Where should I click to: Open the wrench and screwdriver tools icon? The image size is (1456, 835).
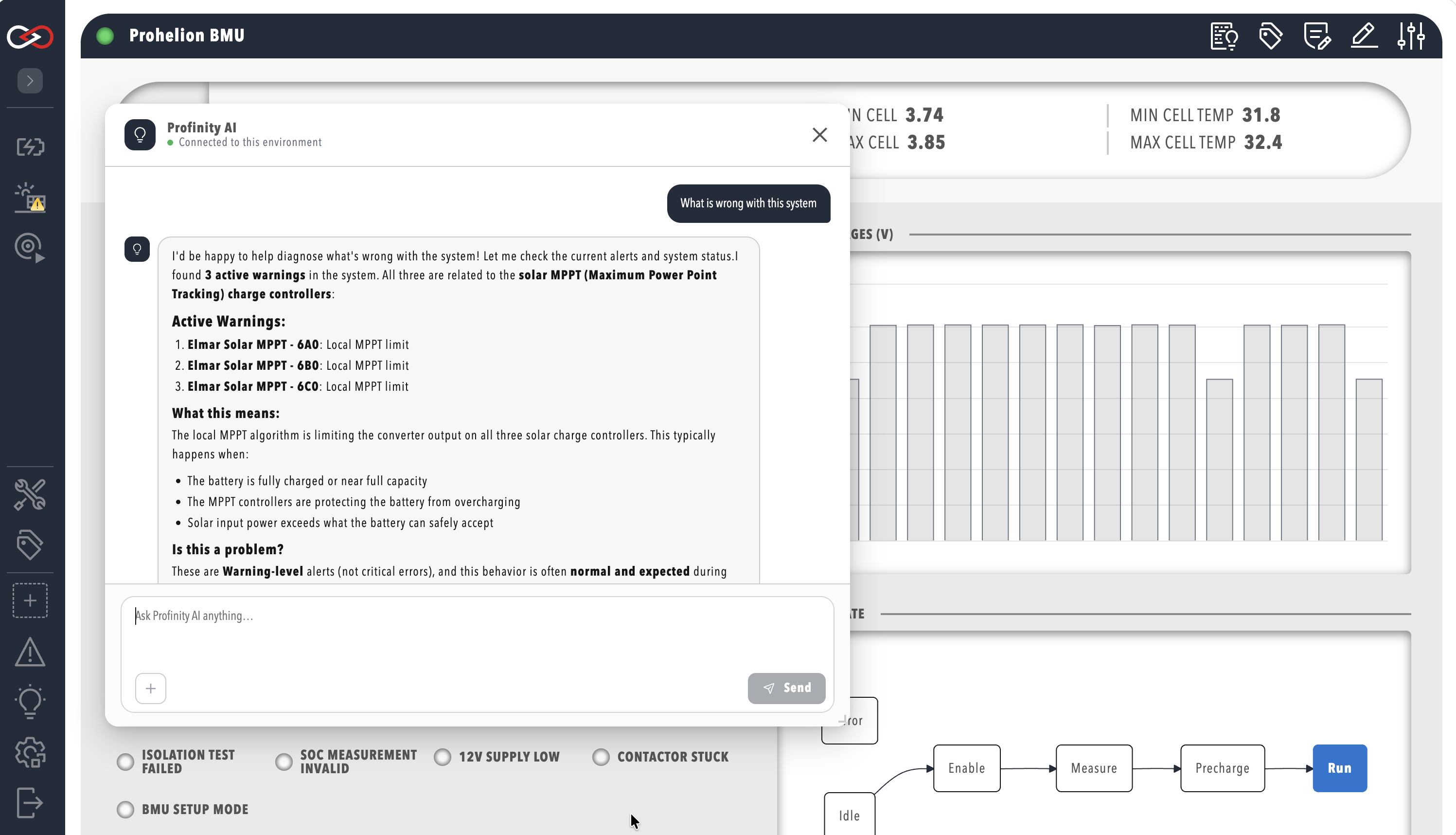tap(30, 495)
